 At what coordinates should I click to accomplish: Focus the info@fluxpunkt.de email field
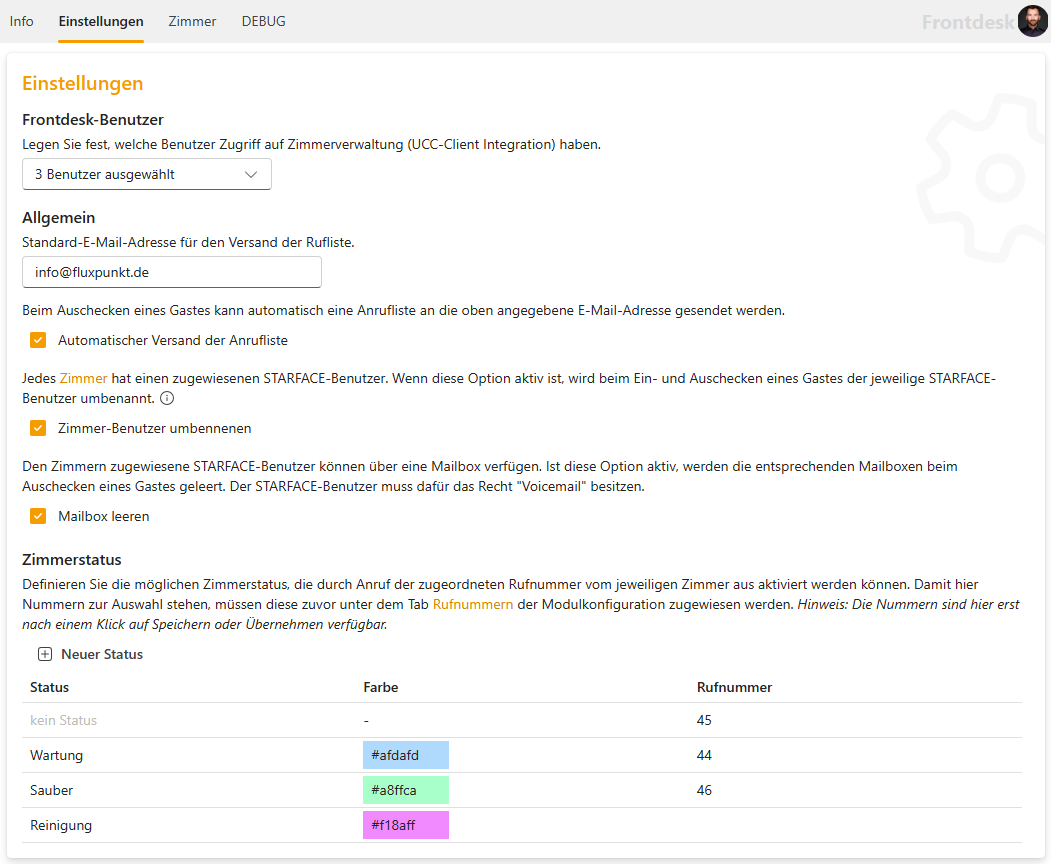[x=172, y=272]
